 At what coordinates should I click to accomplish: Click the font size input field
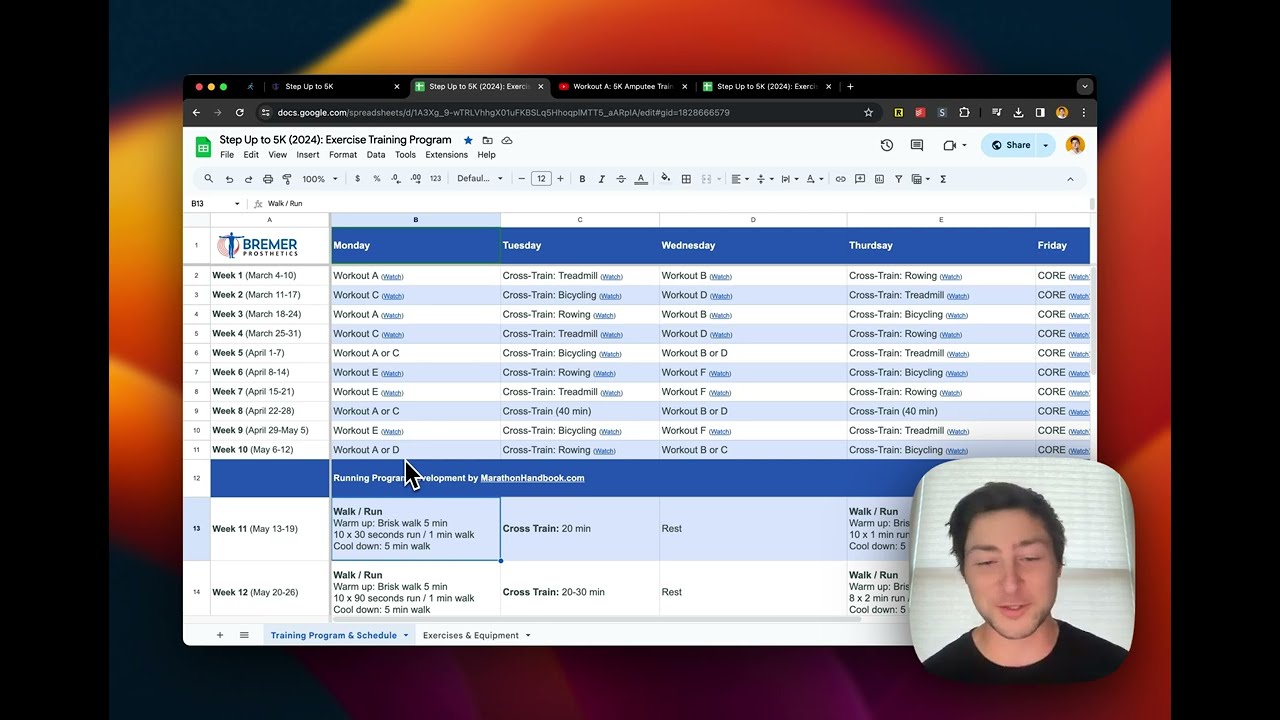(541, 179)
